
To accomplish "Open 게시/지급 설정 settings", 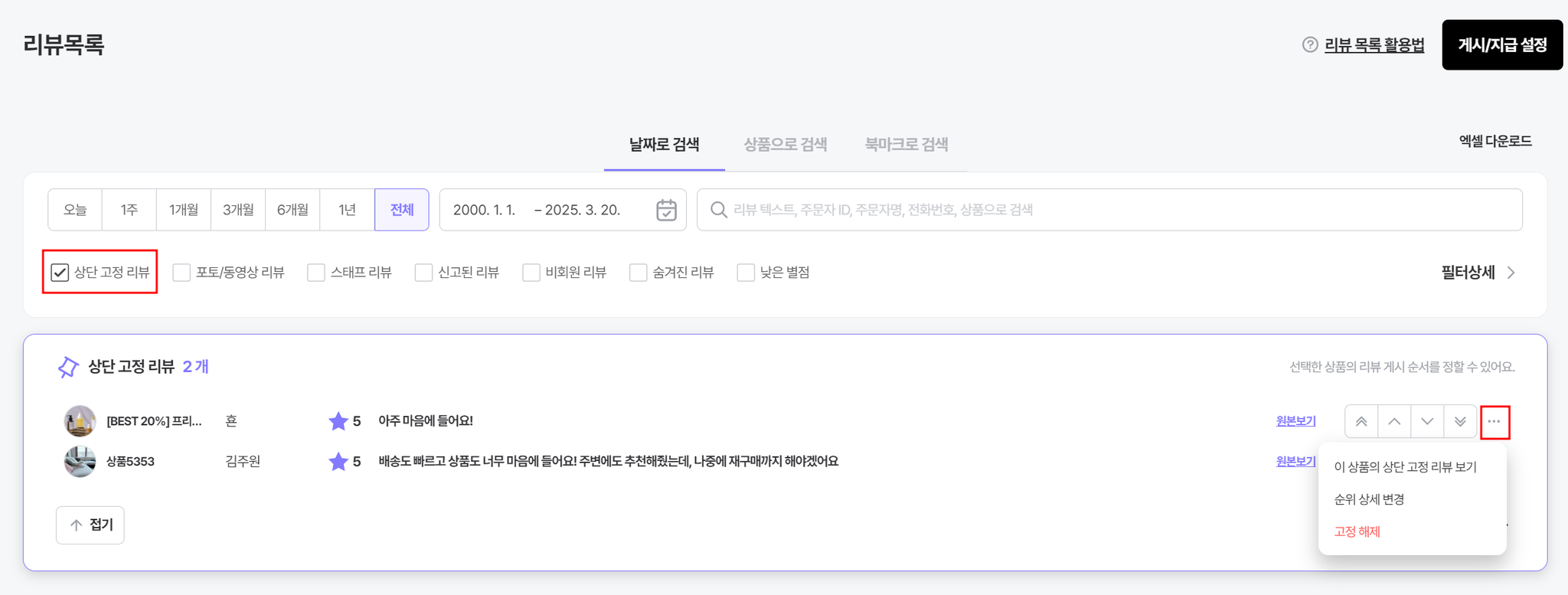I will tap(1502, 45).
